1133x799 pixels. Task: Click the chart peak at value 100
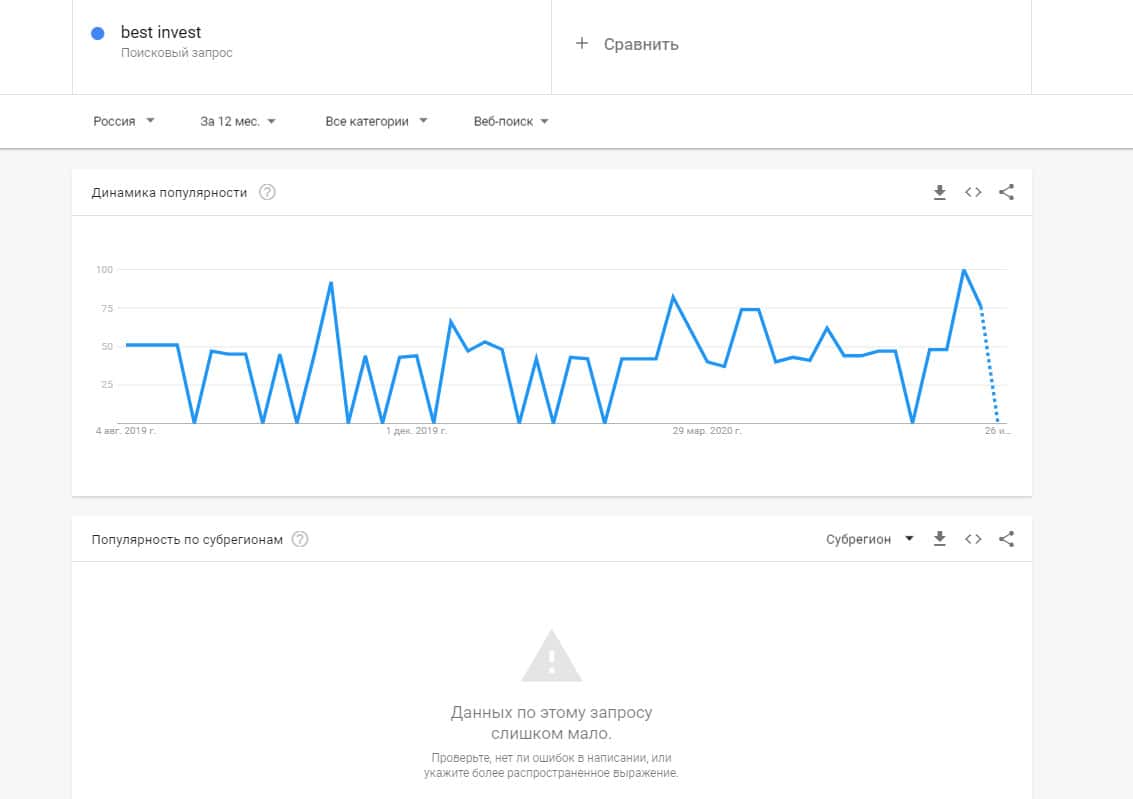[964, 270]
